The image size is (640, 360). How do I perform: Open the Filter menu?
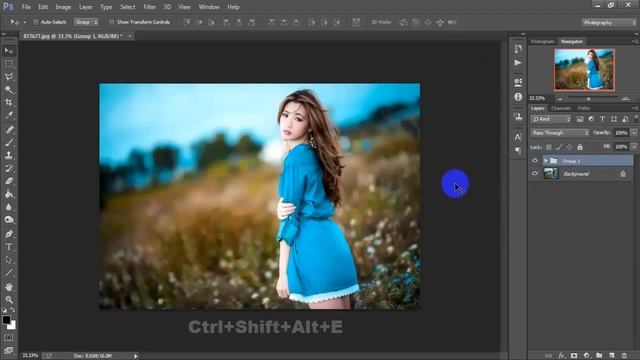pos(149,7)
